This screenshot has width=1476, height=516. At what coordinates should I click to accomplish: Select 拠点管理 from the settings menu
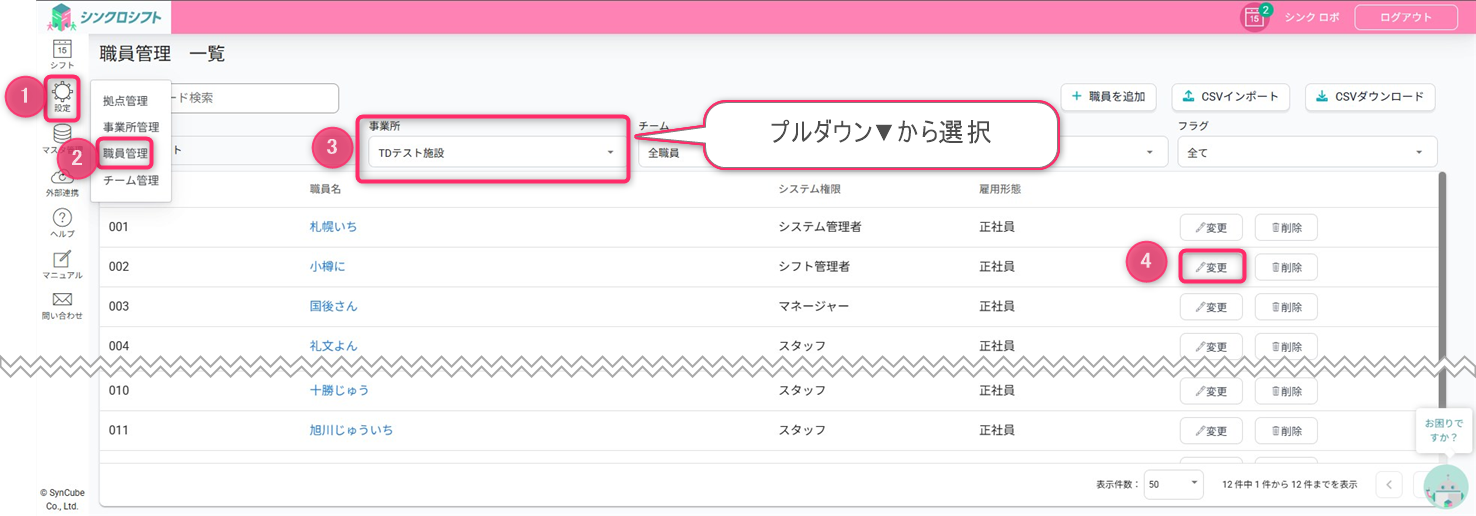(x=126, y=101)
